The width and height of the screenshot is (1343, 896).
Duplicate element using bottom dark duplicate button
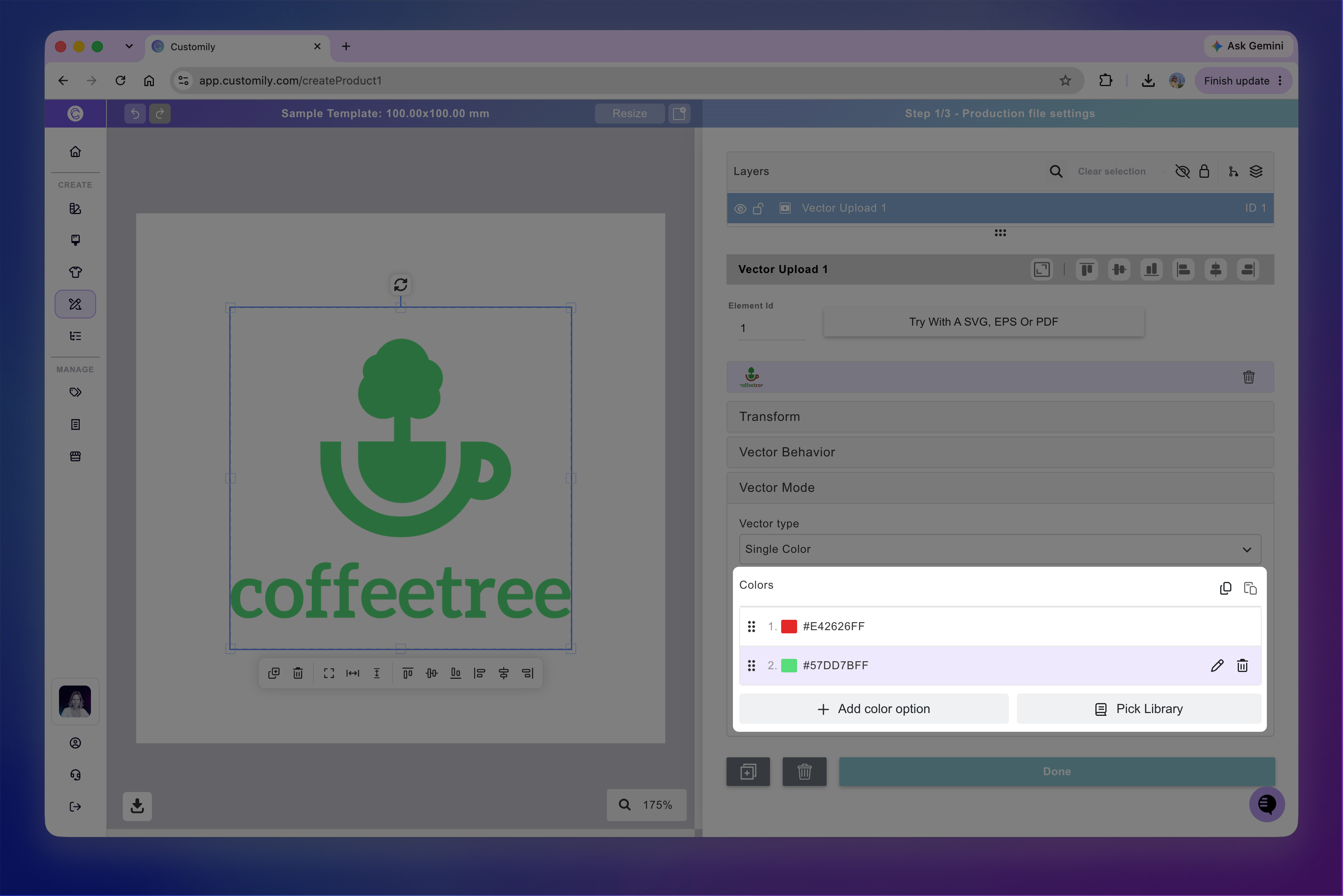[x=748, y=771]
